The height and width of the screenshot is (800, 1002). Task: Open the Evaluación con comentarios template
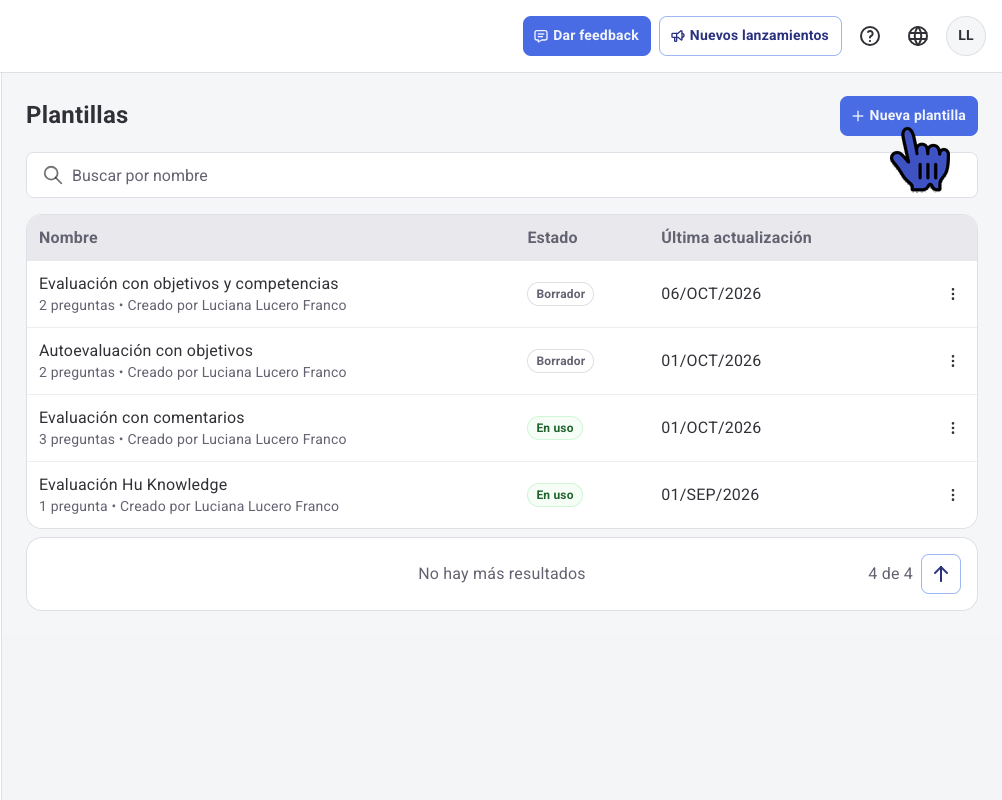click(141, 418)
